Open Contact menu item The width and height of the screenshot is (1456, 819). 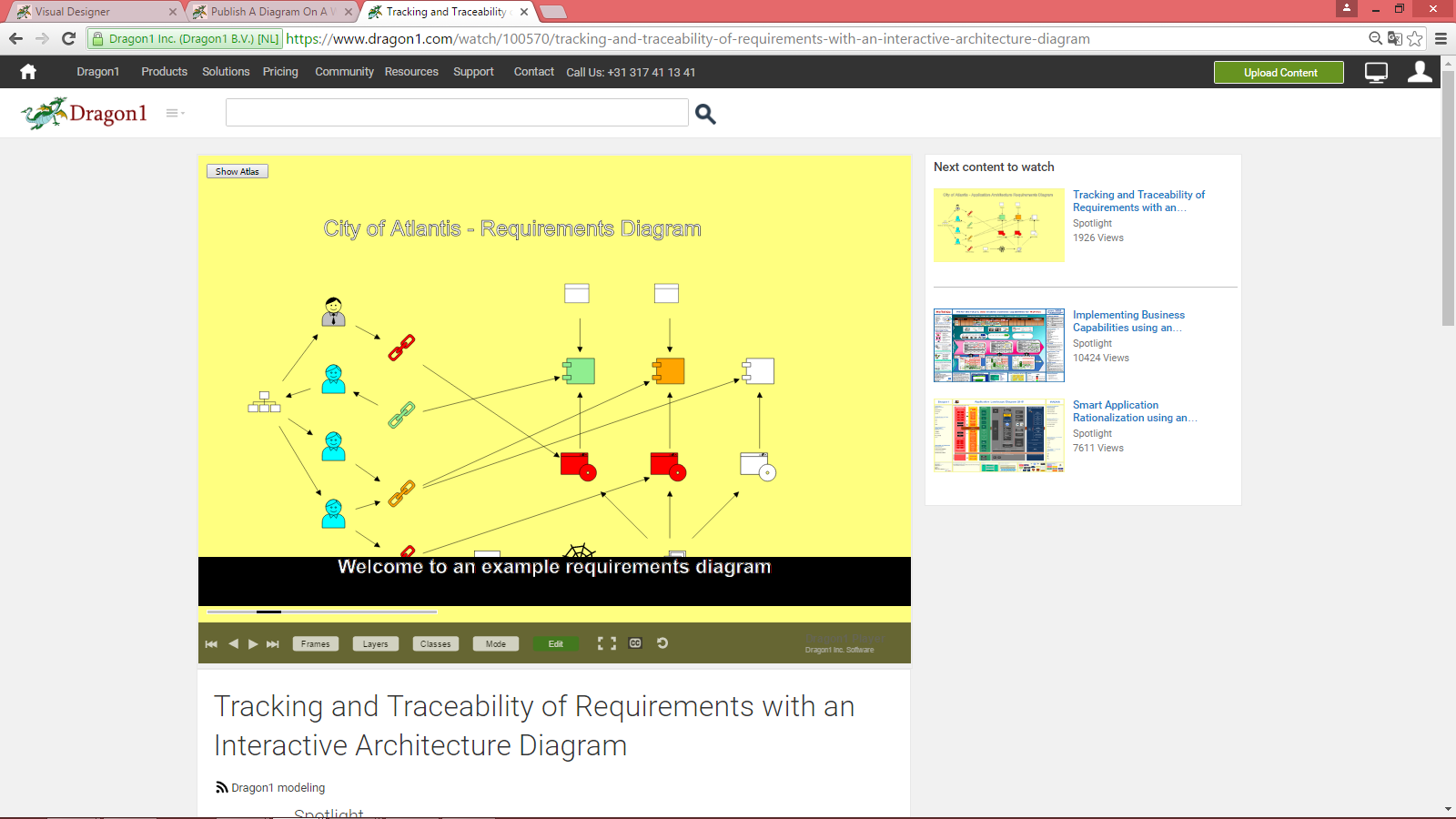(x=533, y=72)
